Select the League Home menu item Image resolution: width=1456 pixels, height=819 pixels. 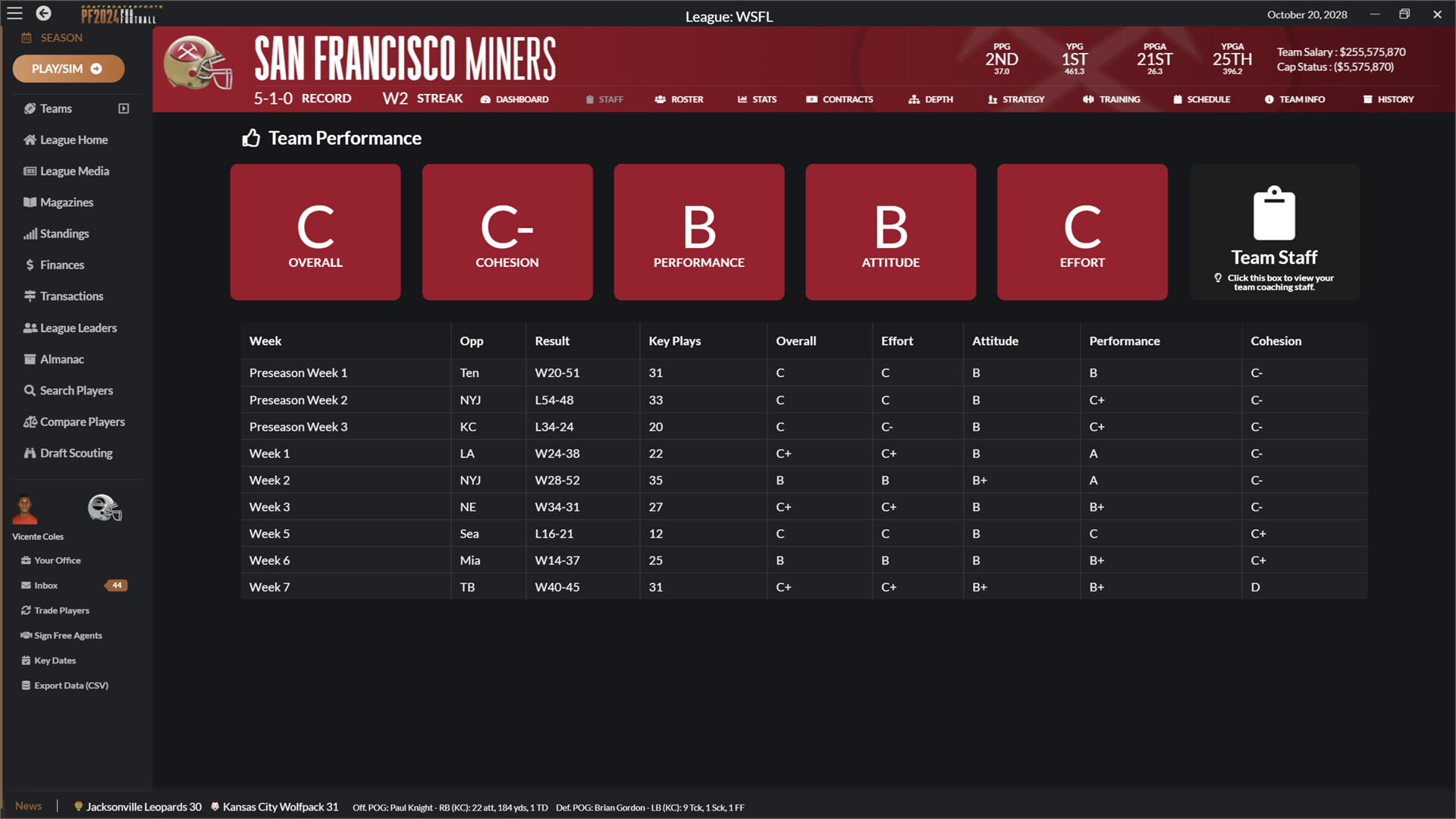click(x=74, y=139)
